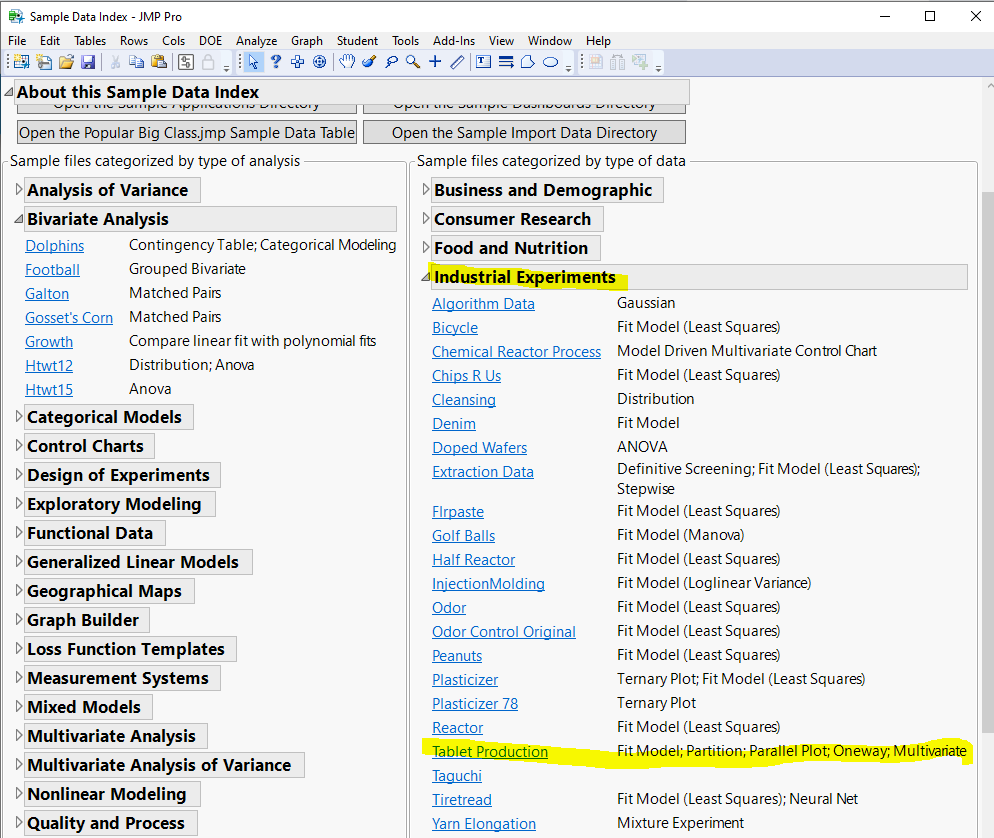
Task: Select the Arrow cursor tool
Action: pos(254,62)
